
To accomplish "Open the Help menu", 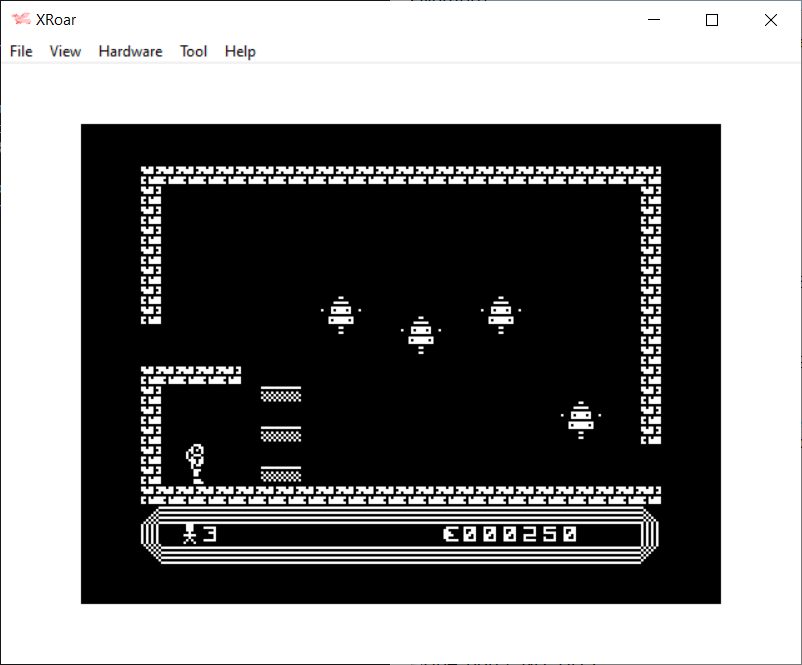I will [x=240, y=51].
